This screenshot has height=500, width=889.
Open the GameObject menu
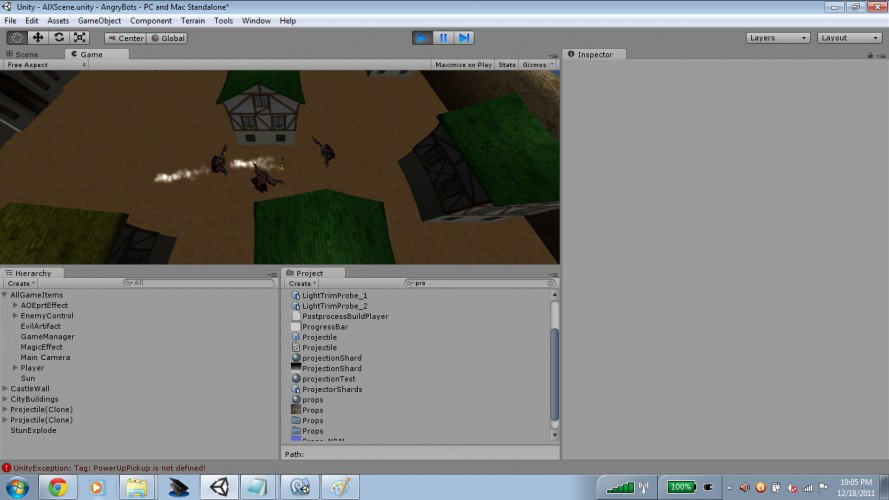[x=99, y=20]
